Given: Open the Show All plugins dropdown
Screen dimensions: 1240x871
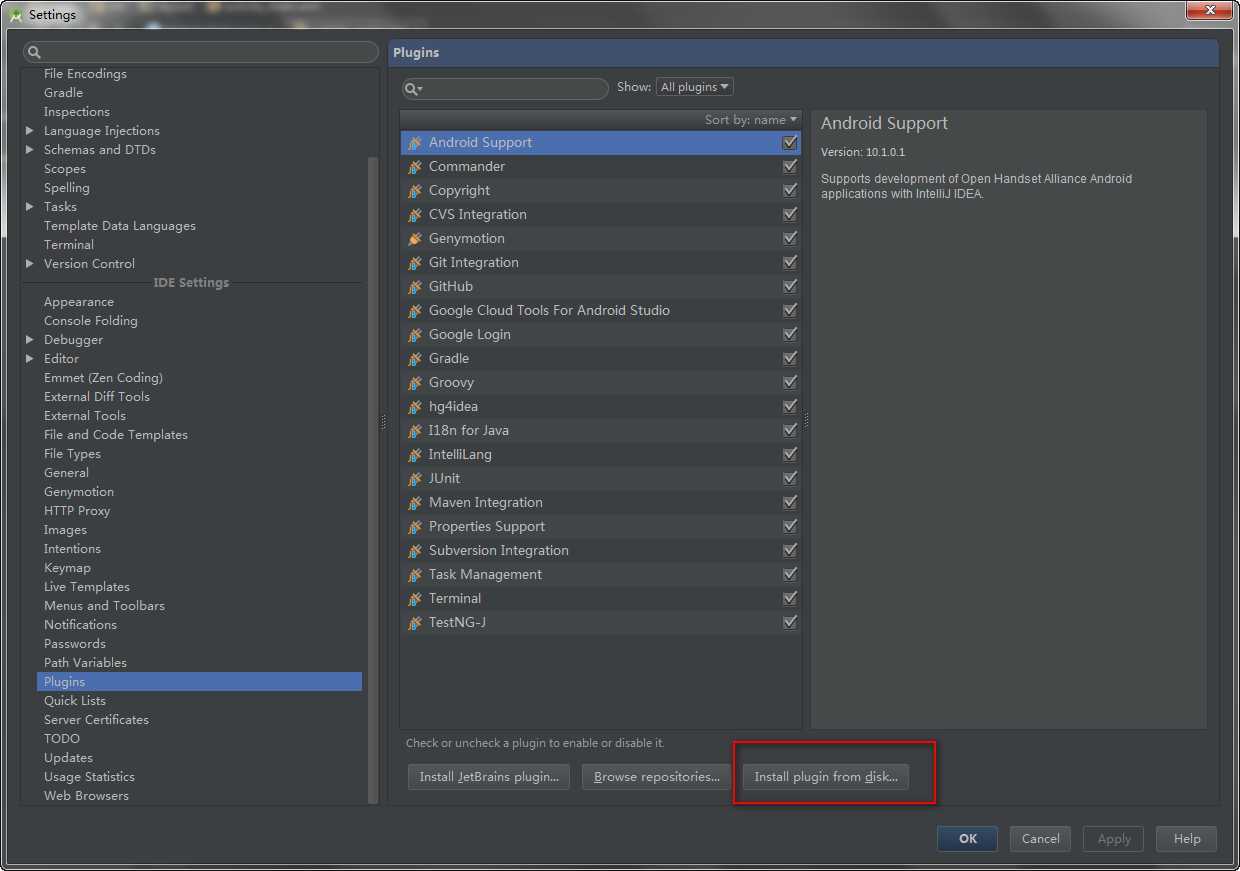Looking at the screenshot, I should click(695, 87).
